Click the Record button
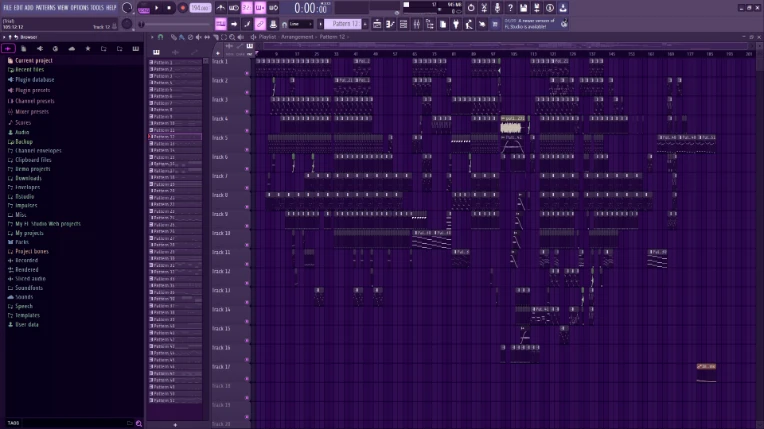The width and height of the screenshot is (764, 429). (x=182, y=8)
